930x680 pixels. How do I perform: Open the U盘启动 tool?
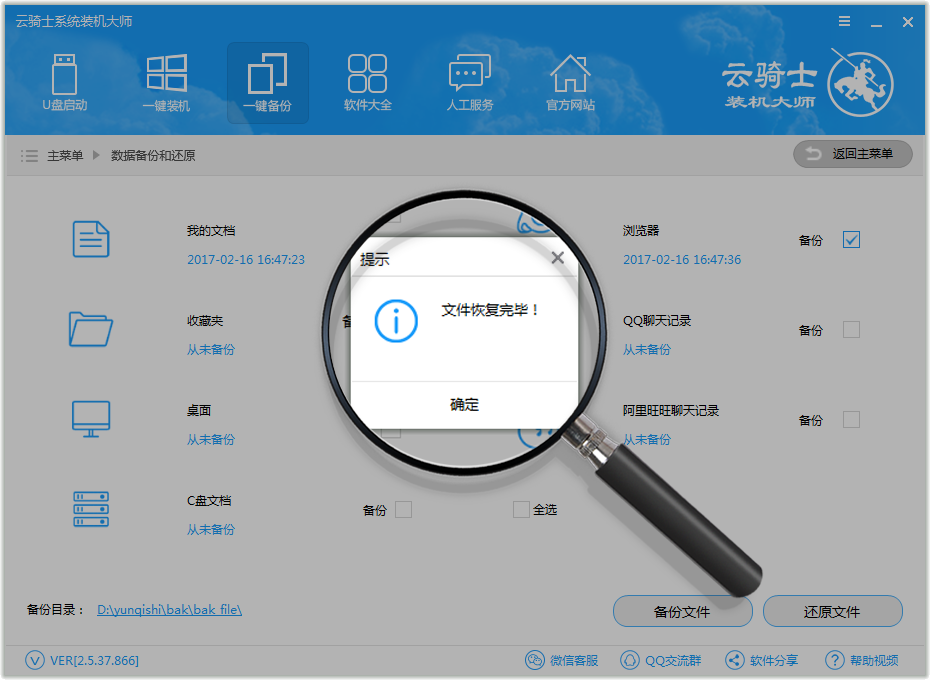(x=65, y=82)
